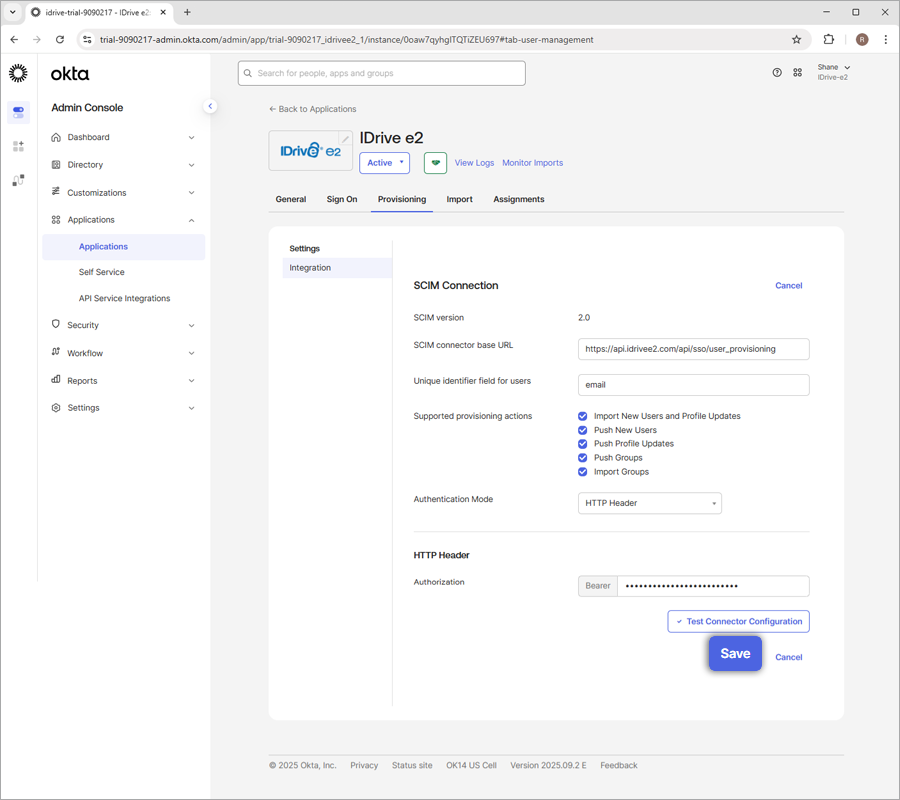Bookmark this page with the star icon
This screenshot has height=800, width=900.
click(x=796, y=40)
